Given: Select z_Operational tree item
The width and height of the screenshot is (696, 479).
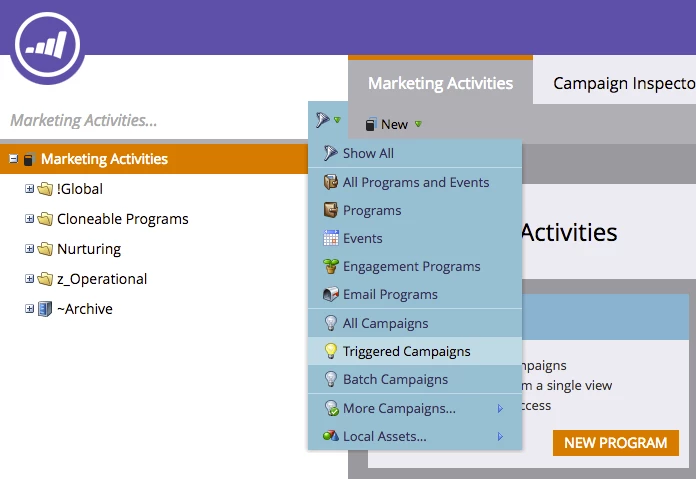Looking at the screenshot, I should tap(102, 279).
